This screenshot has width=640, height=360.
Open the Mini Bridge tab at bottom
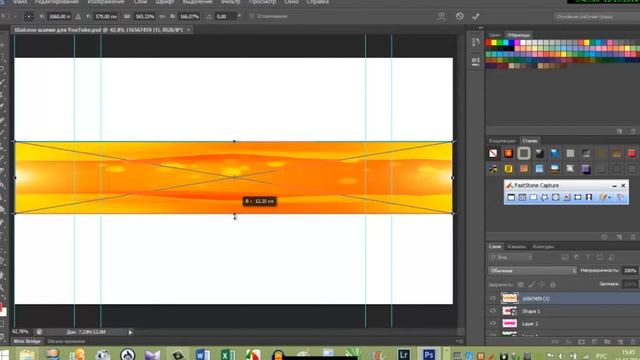tap(27, 341)
